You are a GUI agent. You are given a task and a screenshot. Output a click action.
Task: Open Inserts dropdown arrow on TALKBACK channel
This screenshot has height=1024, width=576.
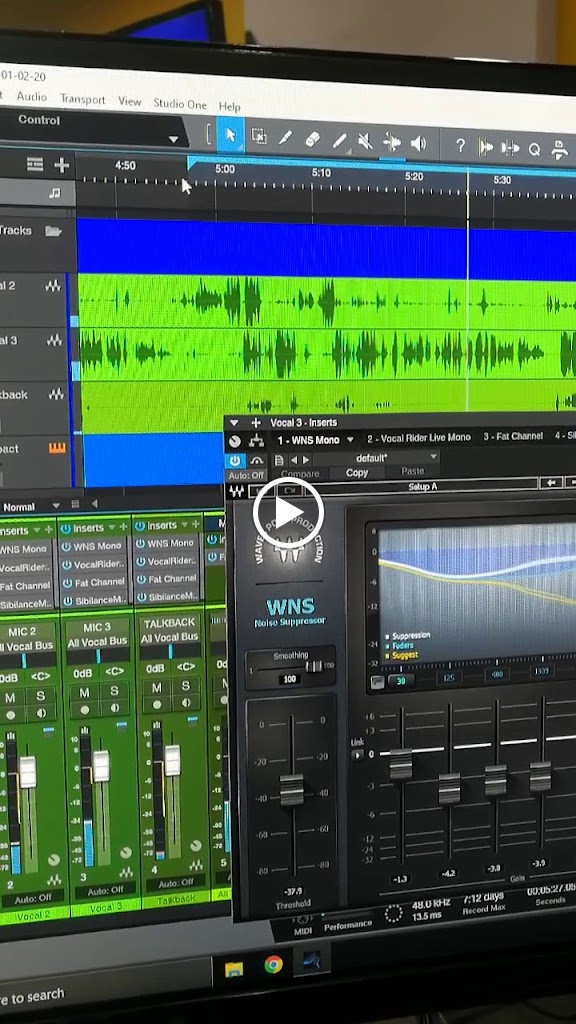[183, 524]
